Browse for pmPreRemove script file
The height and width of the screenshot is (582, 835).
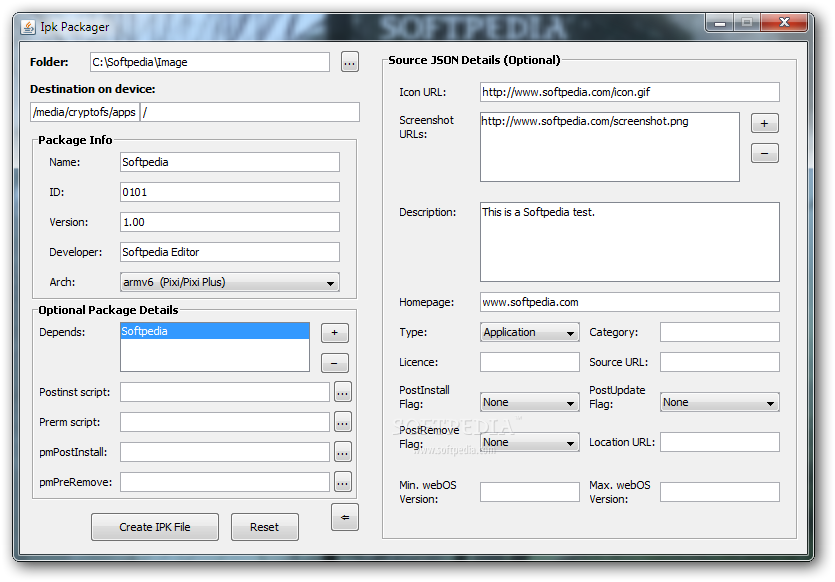tap(343, 482)
